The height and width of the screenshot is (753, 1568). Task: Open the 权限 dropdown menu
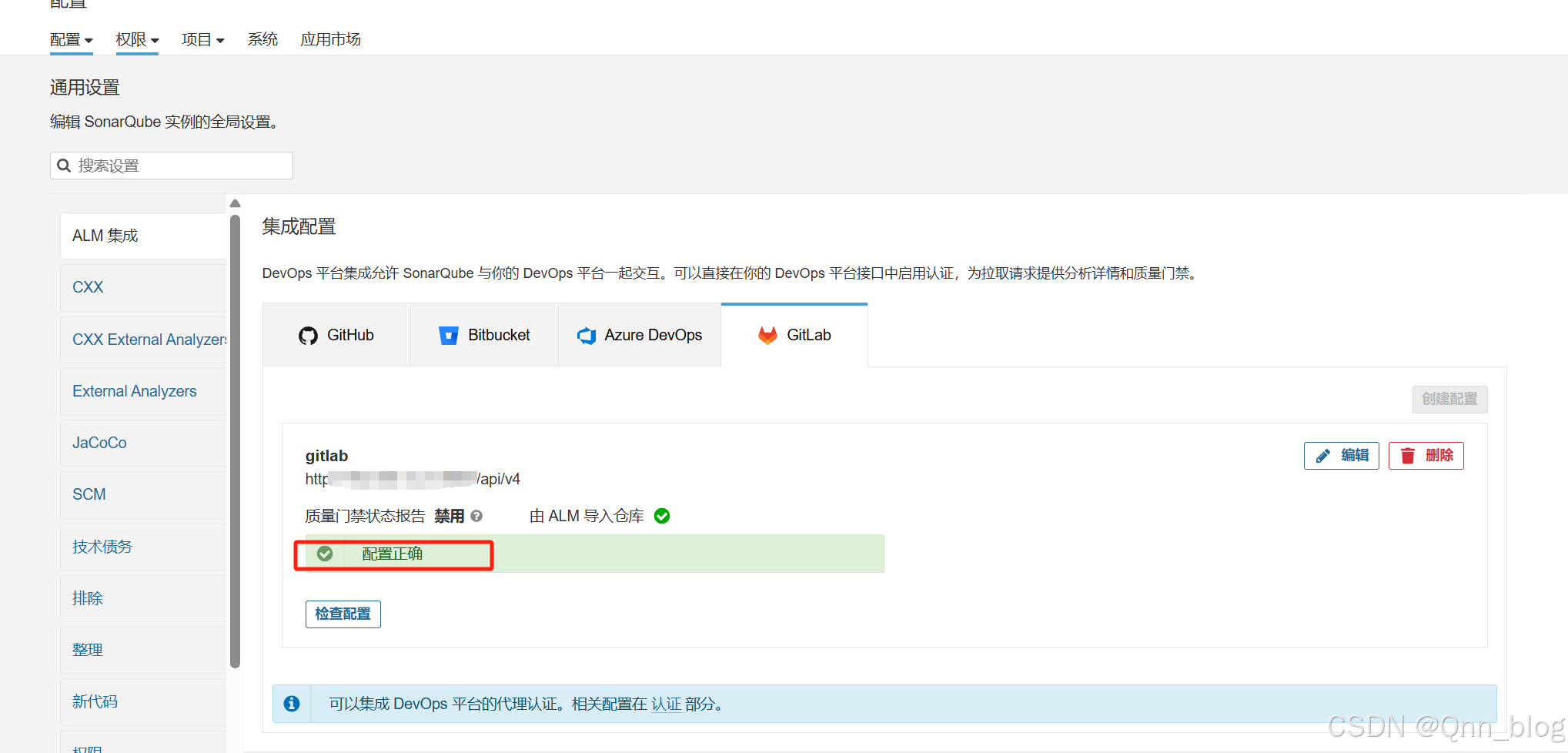tap(136, 39)
